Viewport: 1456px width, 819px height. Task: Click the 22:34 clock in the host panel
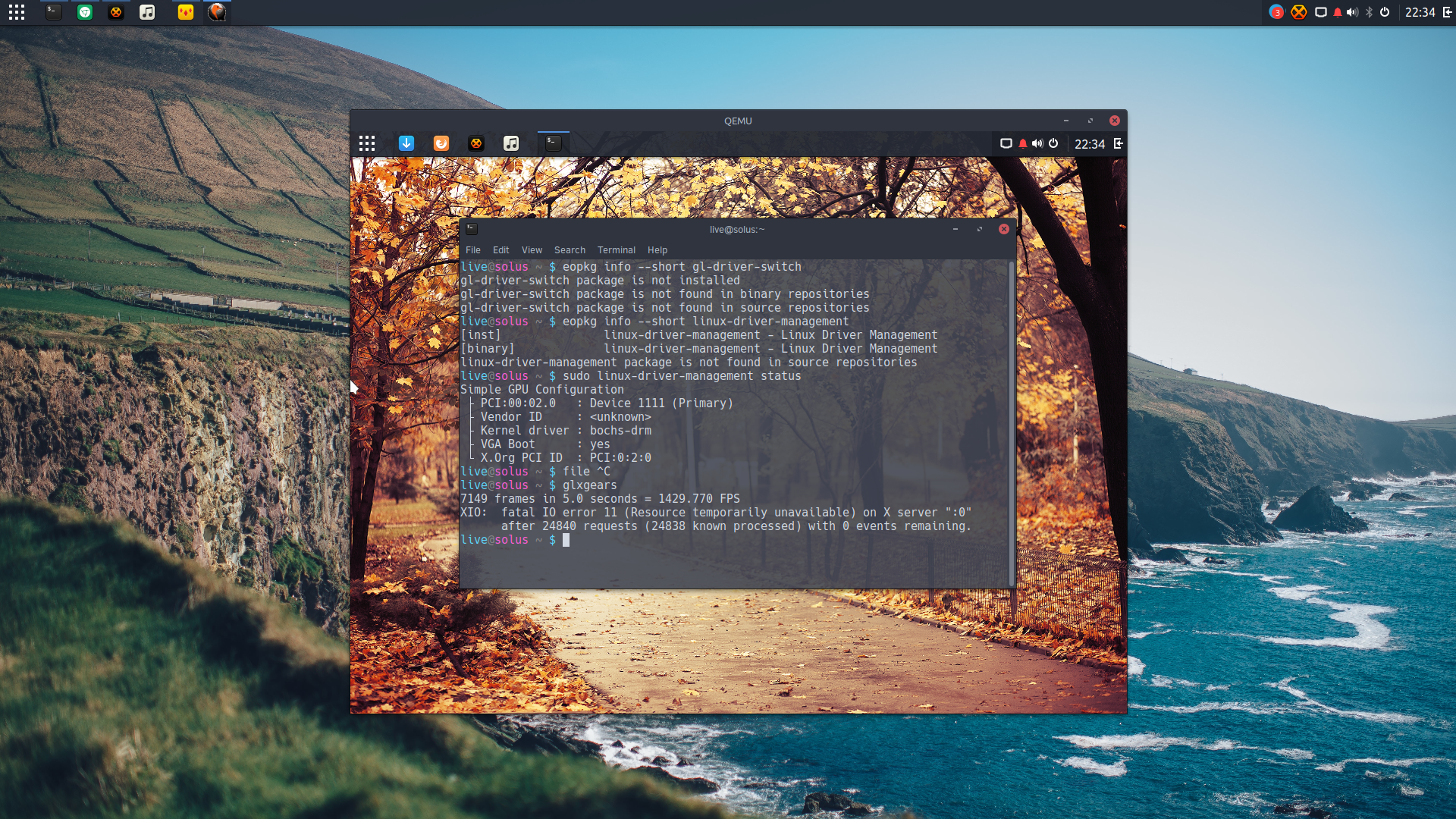[1420, 12]
